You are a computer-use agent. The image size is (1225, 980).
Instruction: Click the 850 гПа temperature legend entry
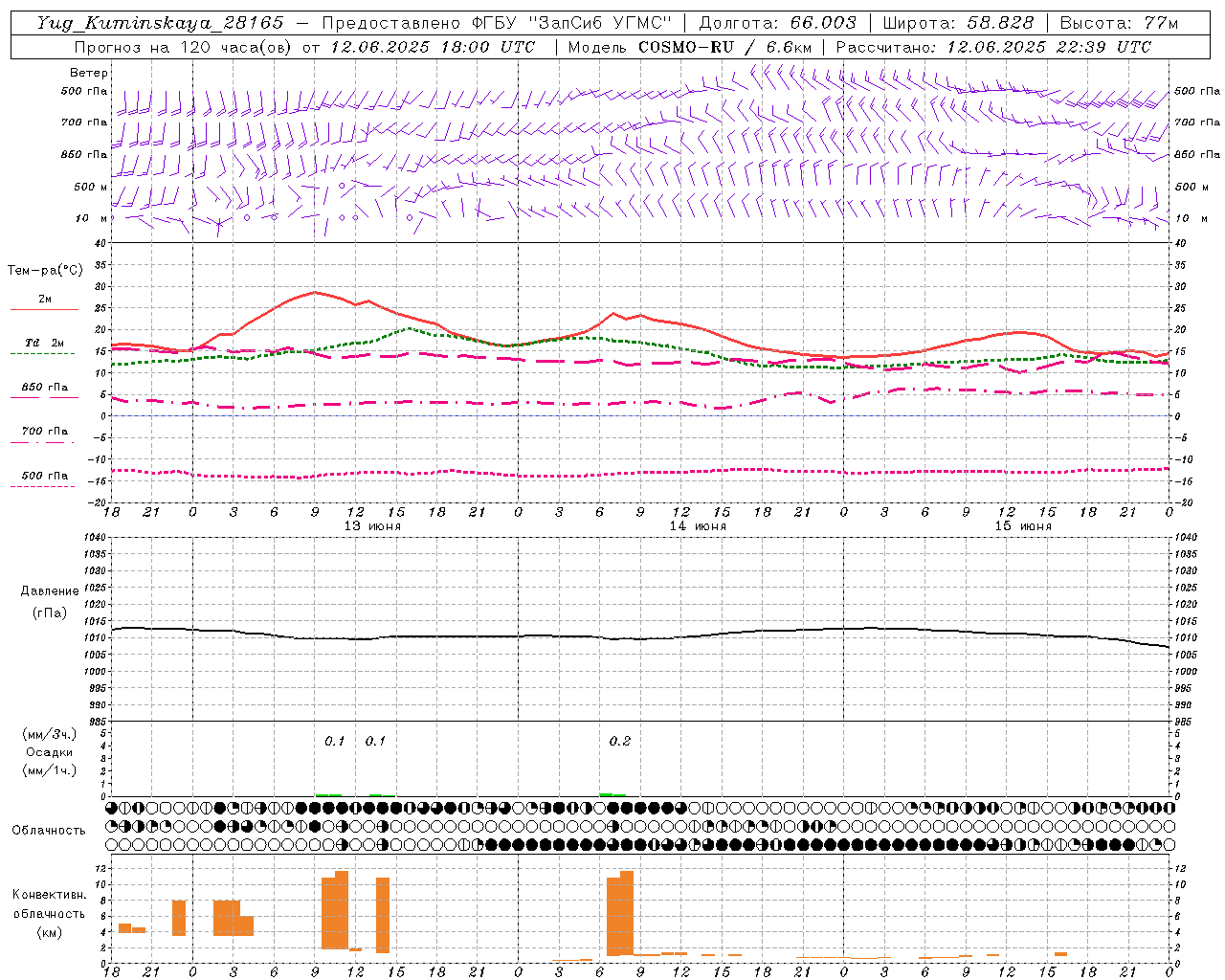44,388
